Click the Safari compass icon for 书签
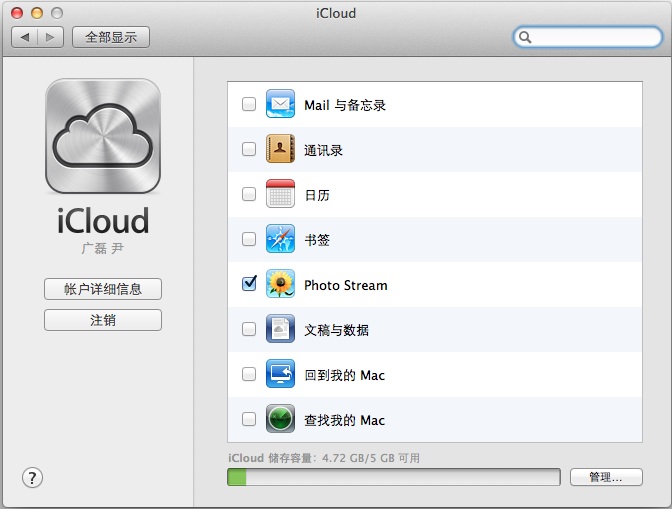 (x=280, y=239)
